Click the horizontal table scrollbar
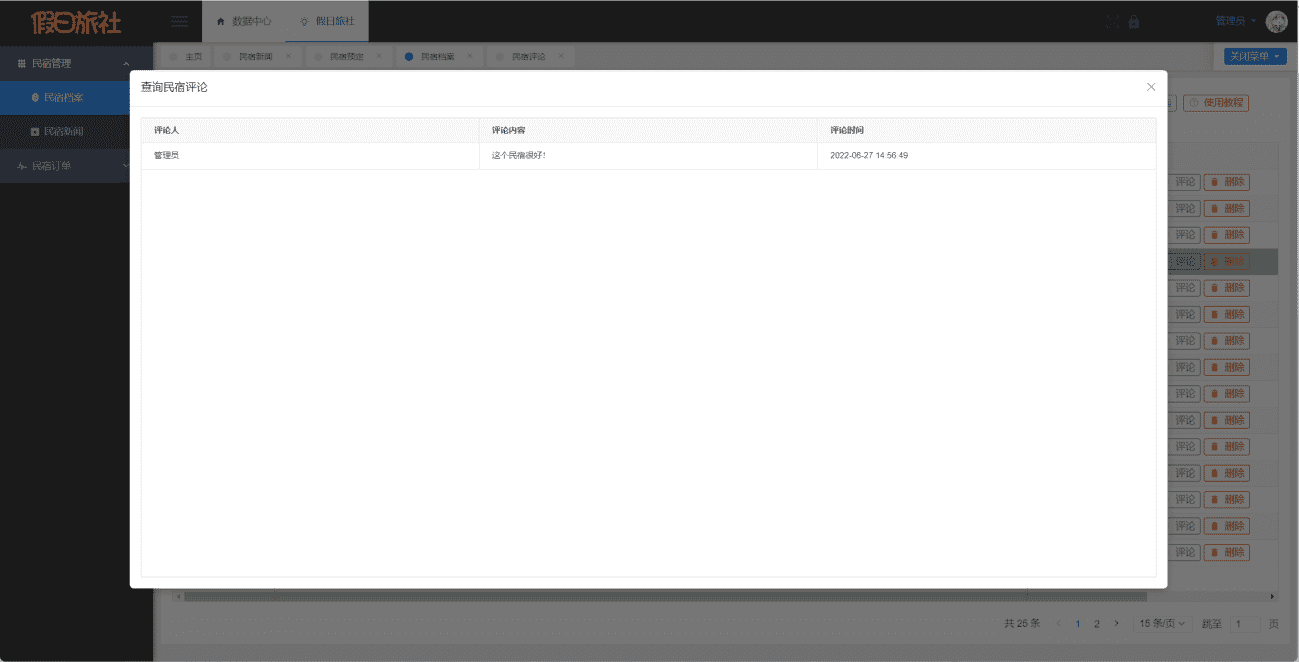Screen dimensions: 1299x662 click(665, 597)
